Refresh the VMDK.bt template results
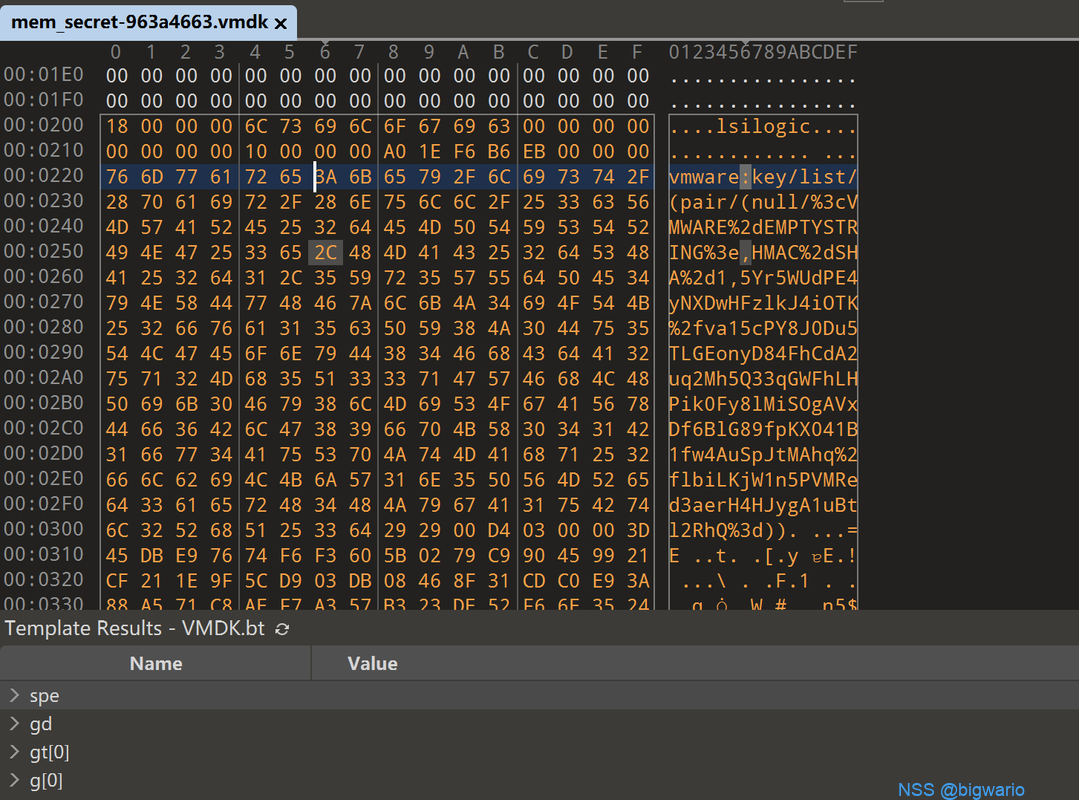The image size is (1079, 800). click(283, 629)
